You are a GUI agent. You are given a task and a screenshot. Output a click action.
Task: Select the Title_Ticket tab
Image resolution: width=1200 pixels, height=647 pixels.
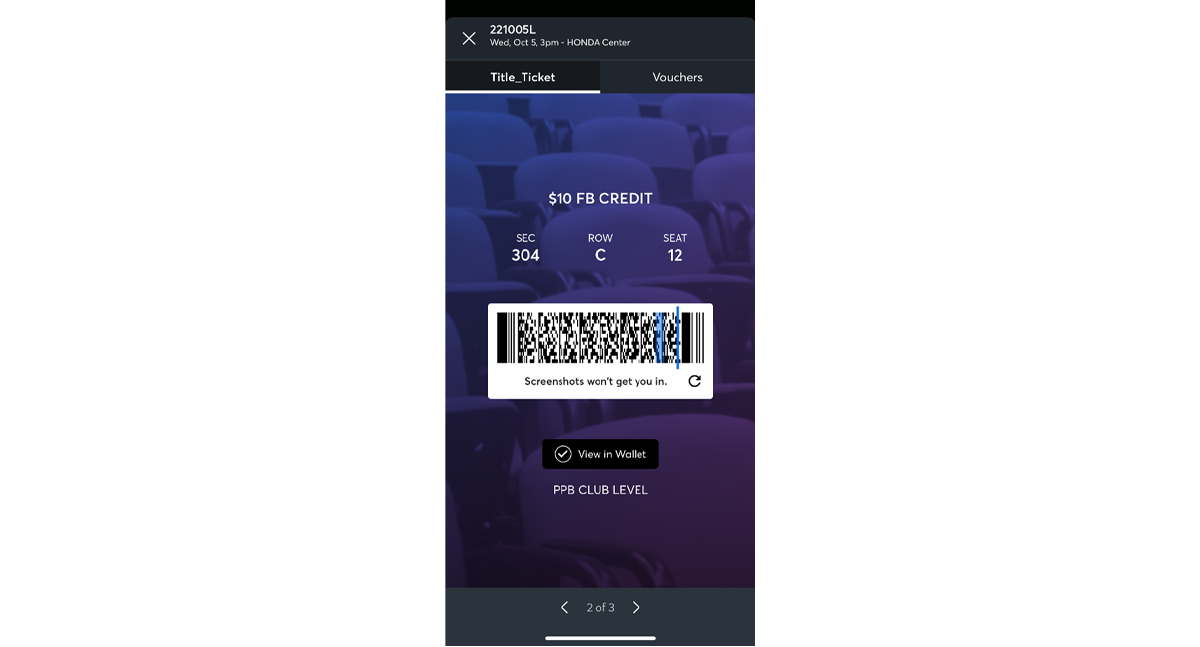[522, 77]
